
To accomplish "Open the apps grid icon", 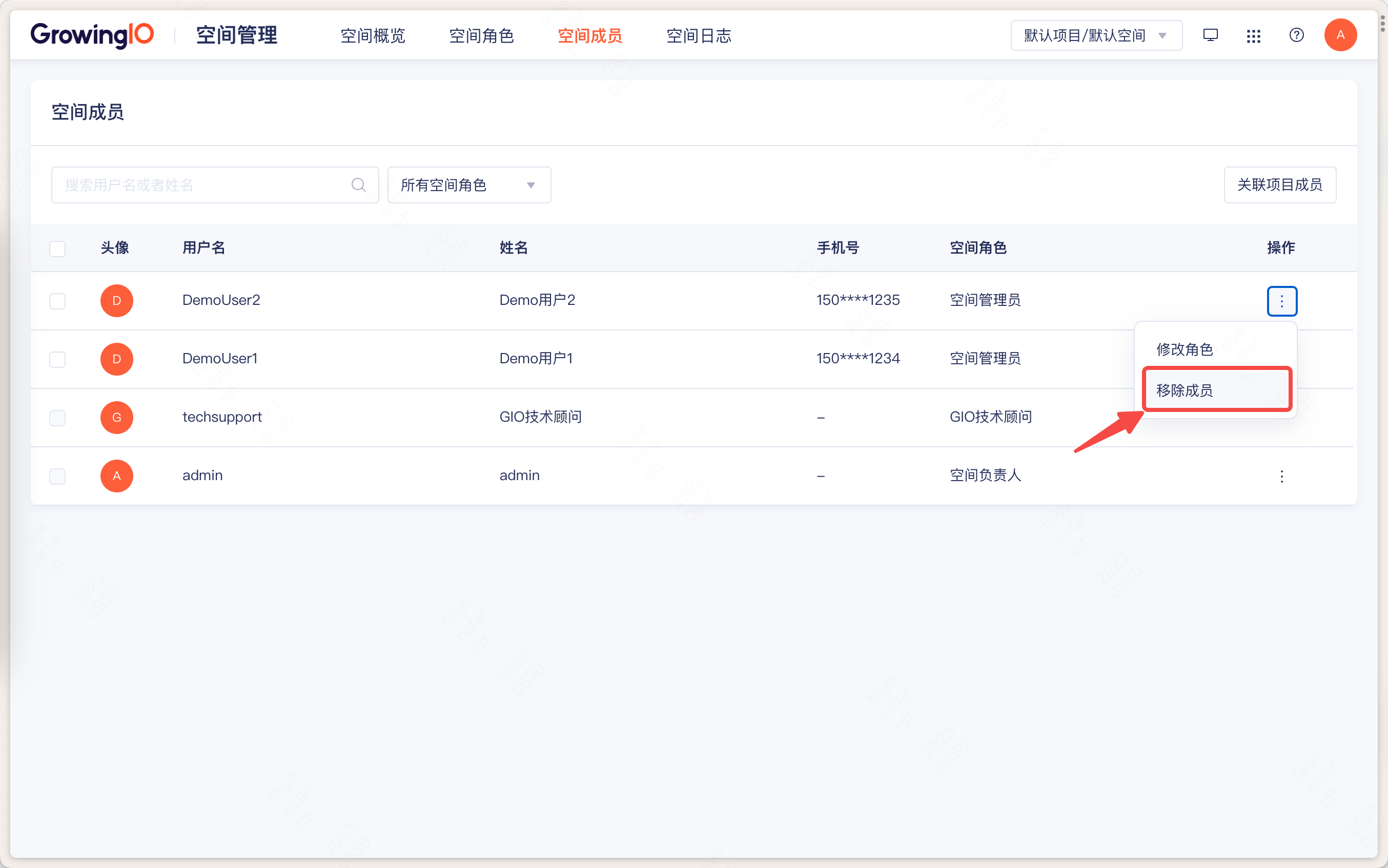I will tap(1253, 36).
